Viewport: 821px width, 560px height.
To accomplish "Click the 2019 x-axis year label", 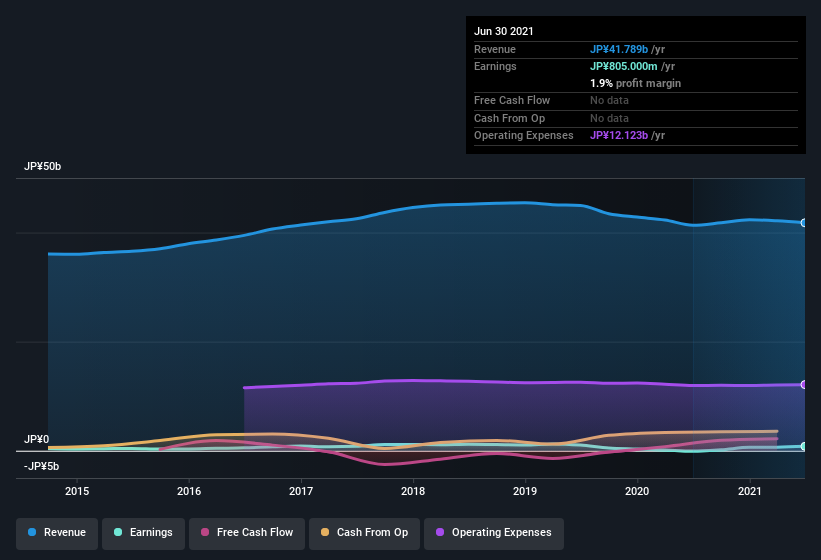I will (x=525, y=491).
